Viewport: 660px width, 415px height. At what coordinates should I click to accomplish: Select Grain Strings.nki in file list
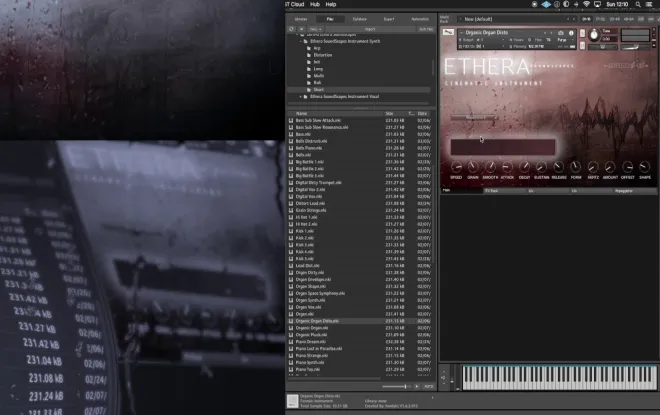[x=311, y=210]
